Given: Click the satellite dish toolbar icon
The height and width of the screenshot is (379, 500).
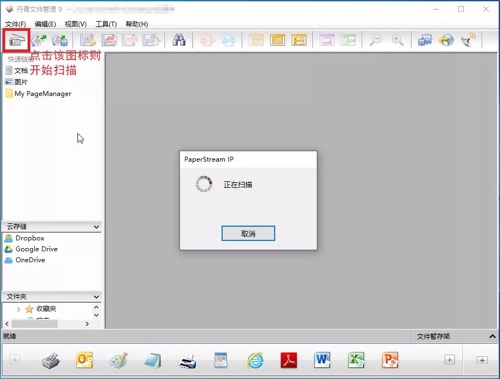Looking at the screenshot, I should click(468, 40).
